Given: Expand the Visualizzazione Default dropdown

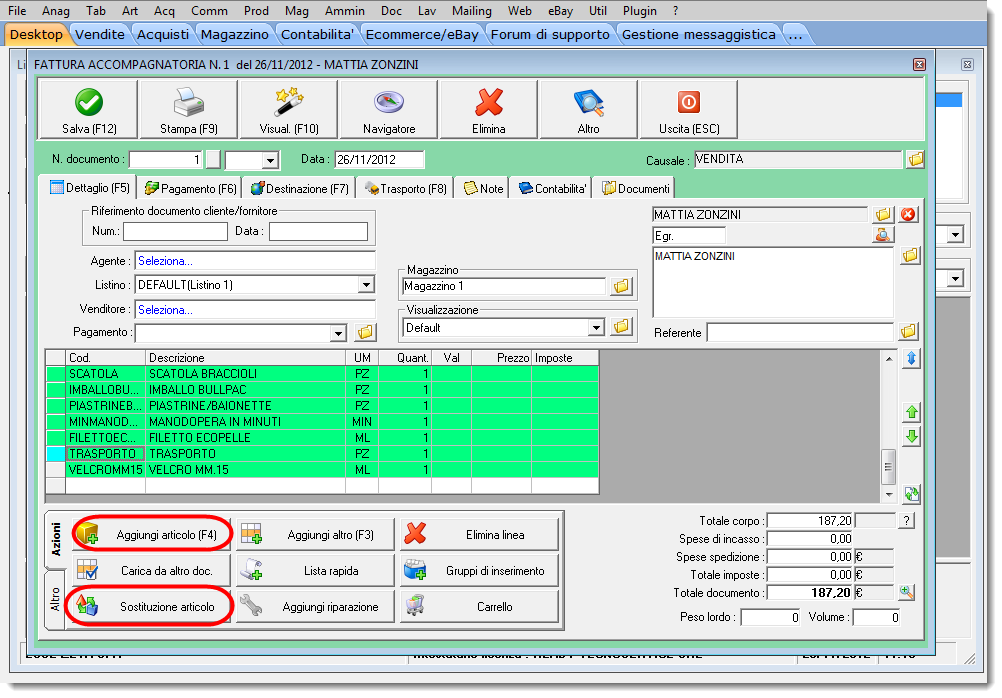Looking at the screenshot, I should (596, 327).
